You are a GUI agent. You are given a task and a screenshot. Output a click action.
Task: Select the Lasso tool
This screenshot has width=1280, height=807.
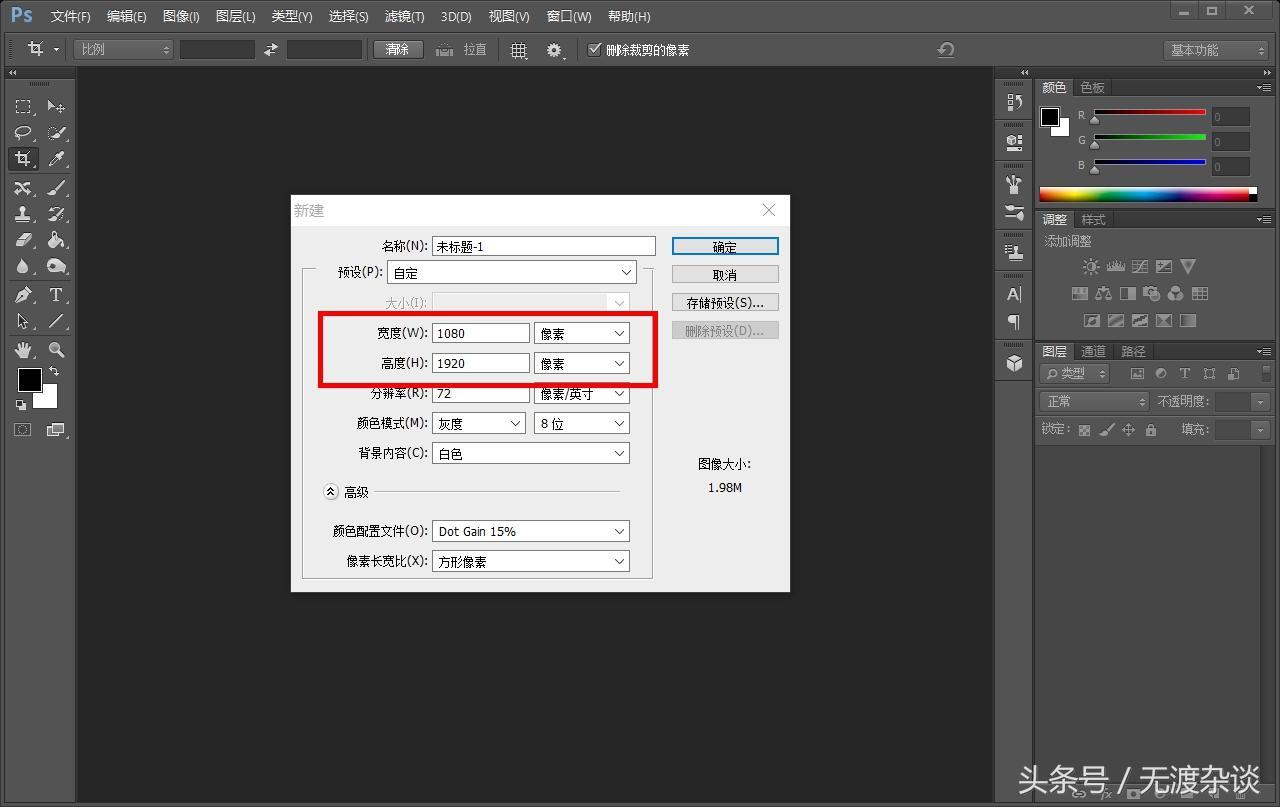[x=23, y=133]
